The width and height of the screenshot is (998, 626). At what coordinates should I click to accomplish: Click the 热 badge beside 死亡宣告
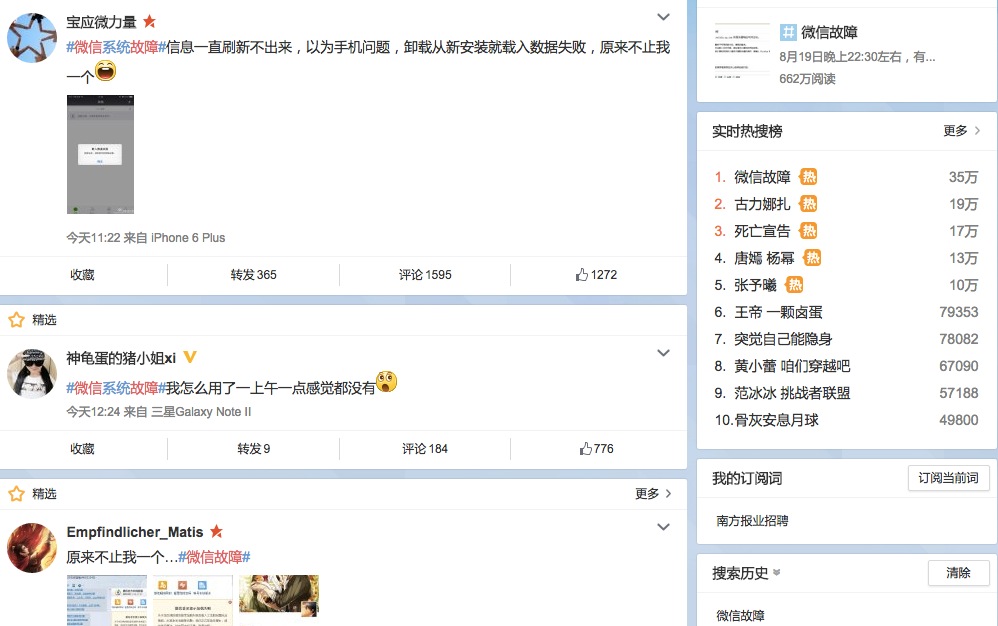click(808, 230)
